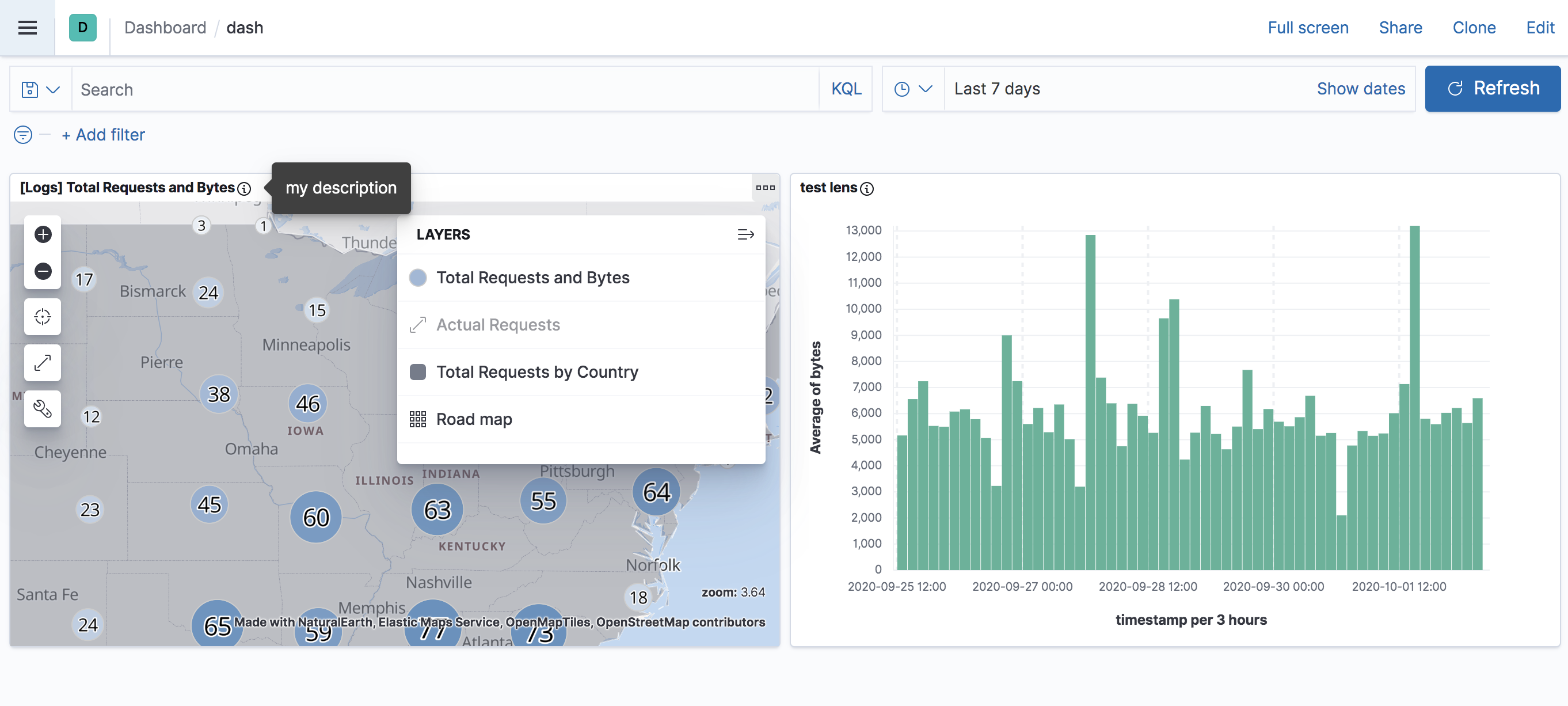The width and height of the screenshot is (1568, 706).
Task: Open the saved query dropdown
Action: click(x=41, y=89)
